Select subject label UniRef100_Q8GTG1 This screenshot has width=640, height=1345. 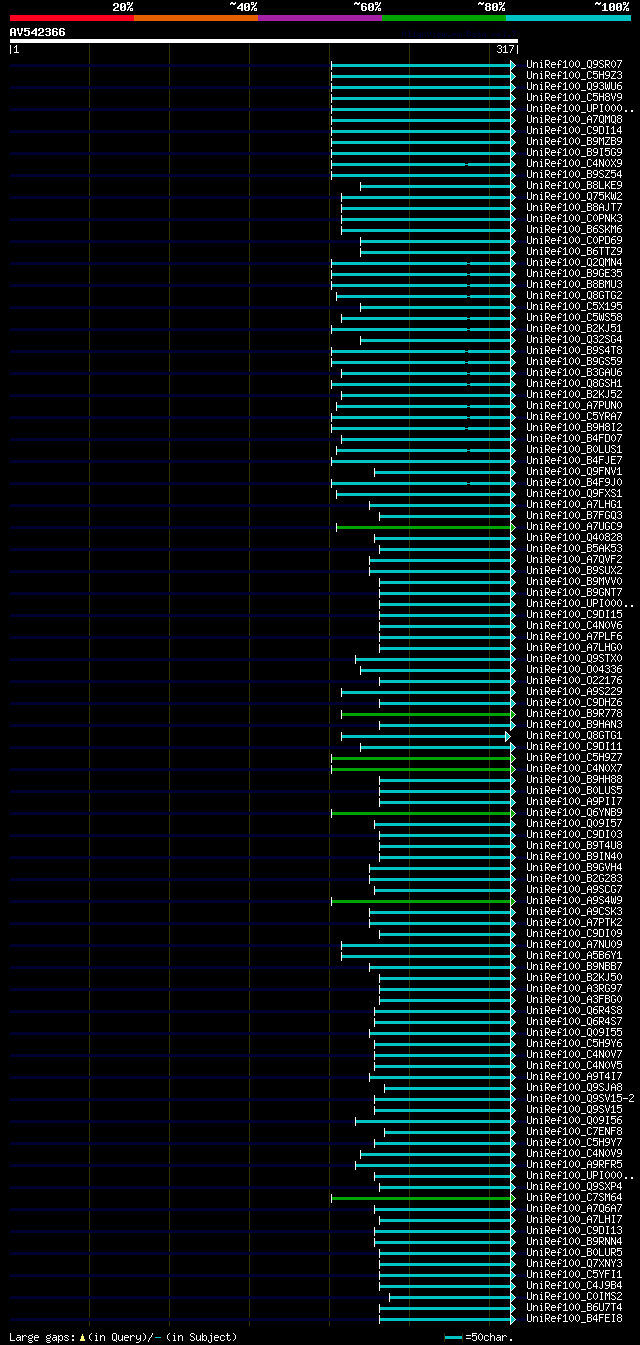[x=573, y=736]
